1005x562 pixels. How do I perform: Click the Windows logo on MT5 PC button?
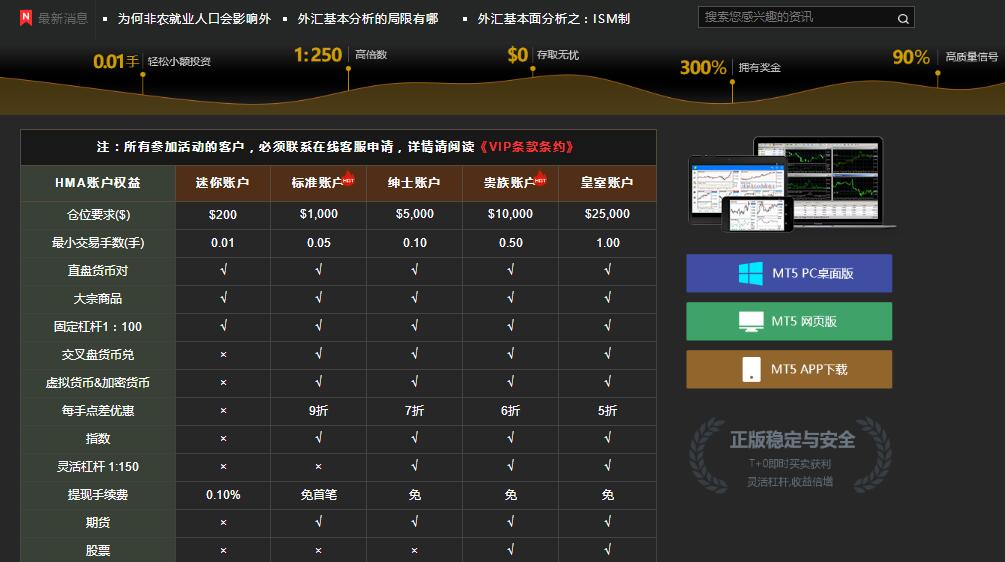click(x=751, y=274)
